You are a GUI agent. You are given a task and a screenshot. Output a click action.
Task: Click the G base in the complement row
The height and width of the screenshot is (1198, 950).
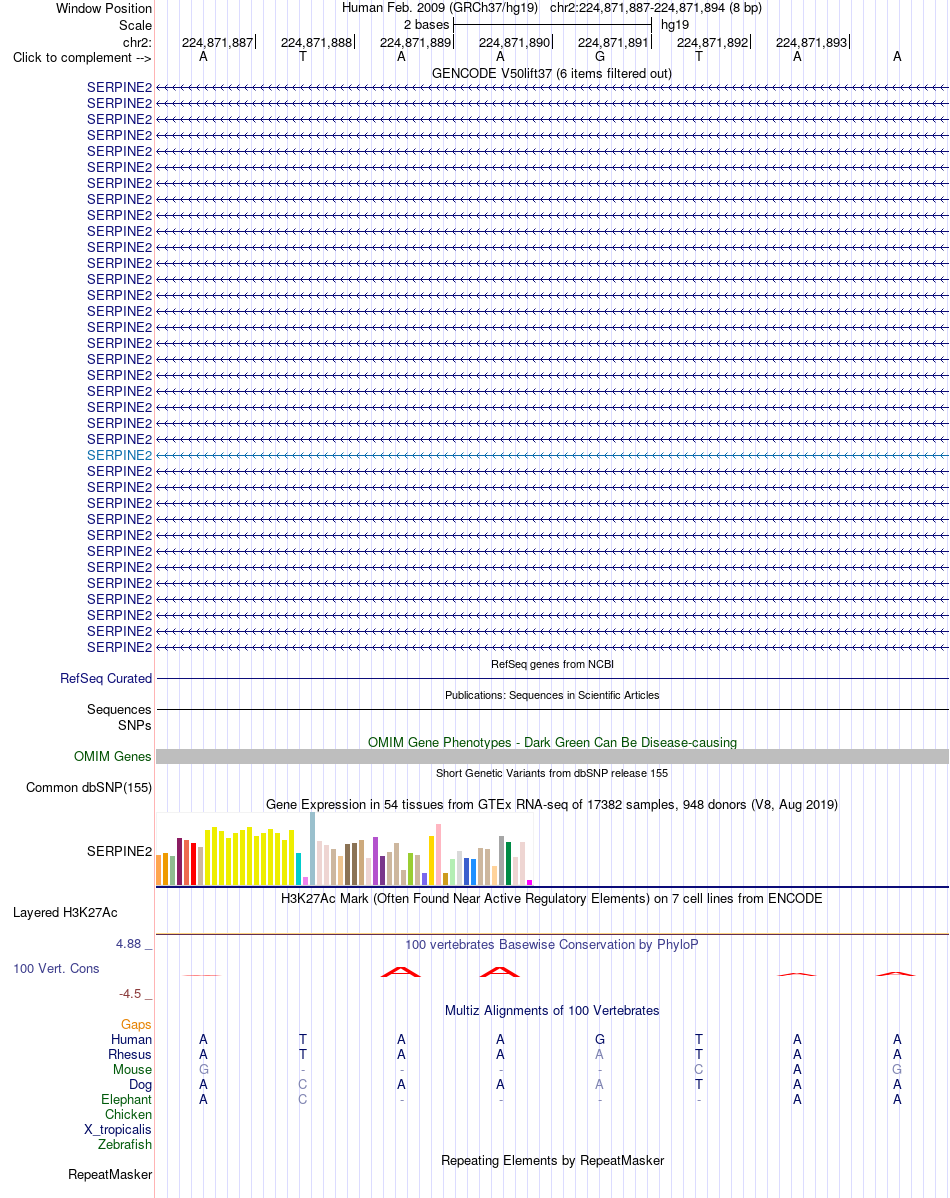coord(600,57)
